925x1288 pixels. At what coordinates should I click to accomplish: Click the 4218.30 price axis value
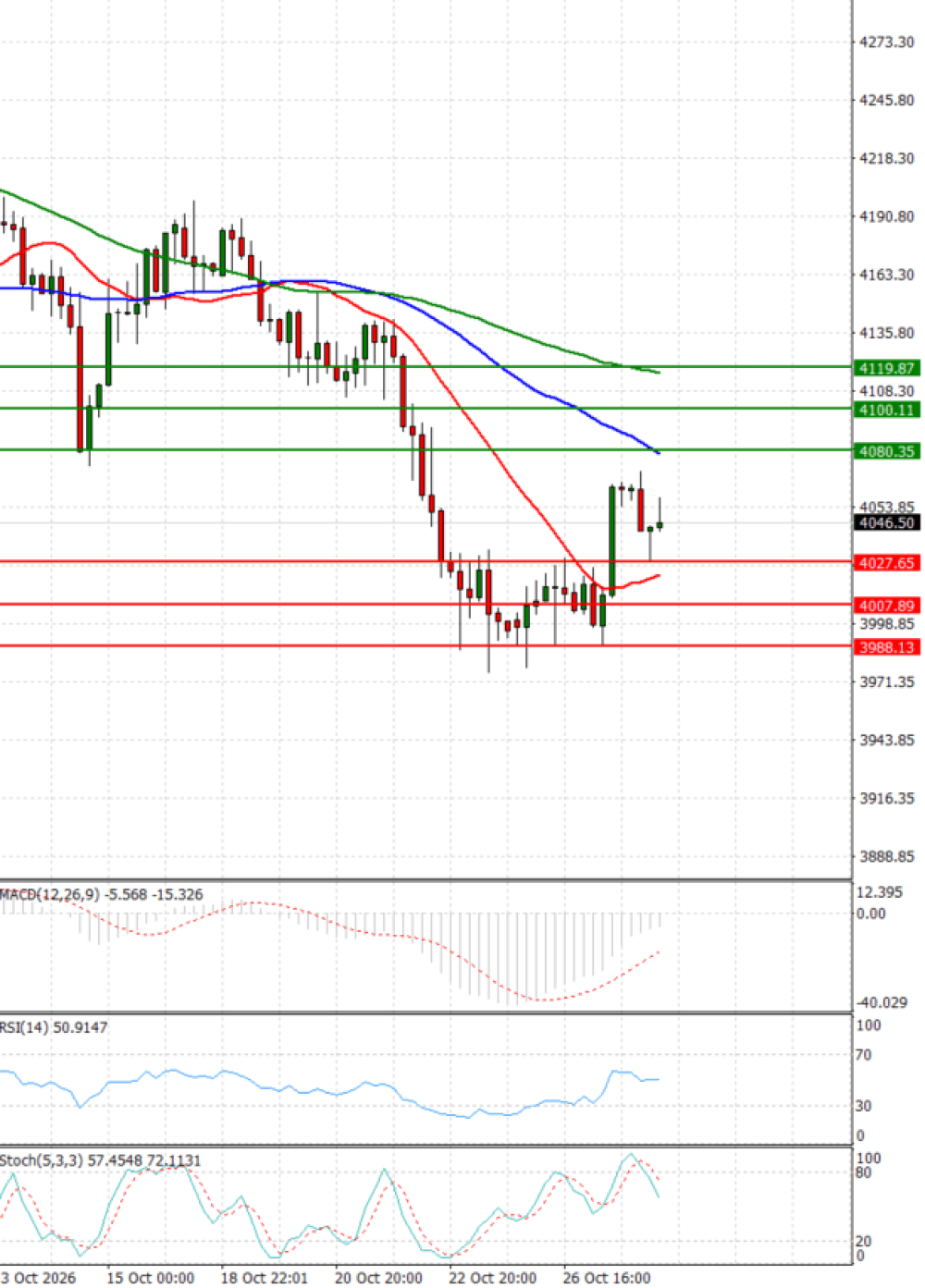[886, 159]
